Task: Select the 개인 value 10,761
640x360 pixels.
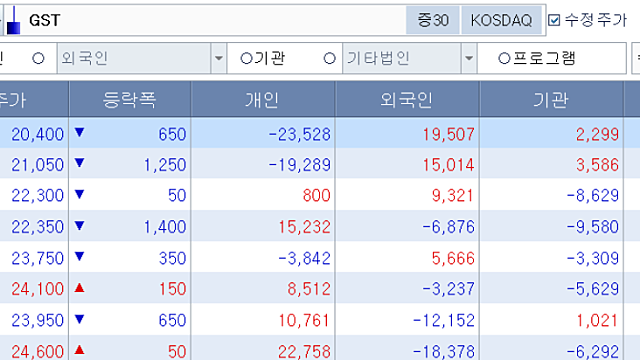Action: tap(304, 320)
